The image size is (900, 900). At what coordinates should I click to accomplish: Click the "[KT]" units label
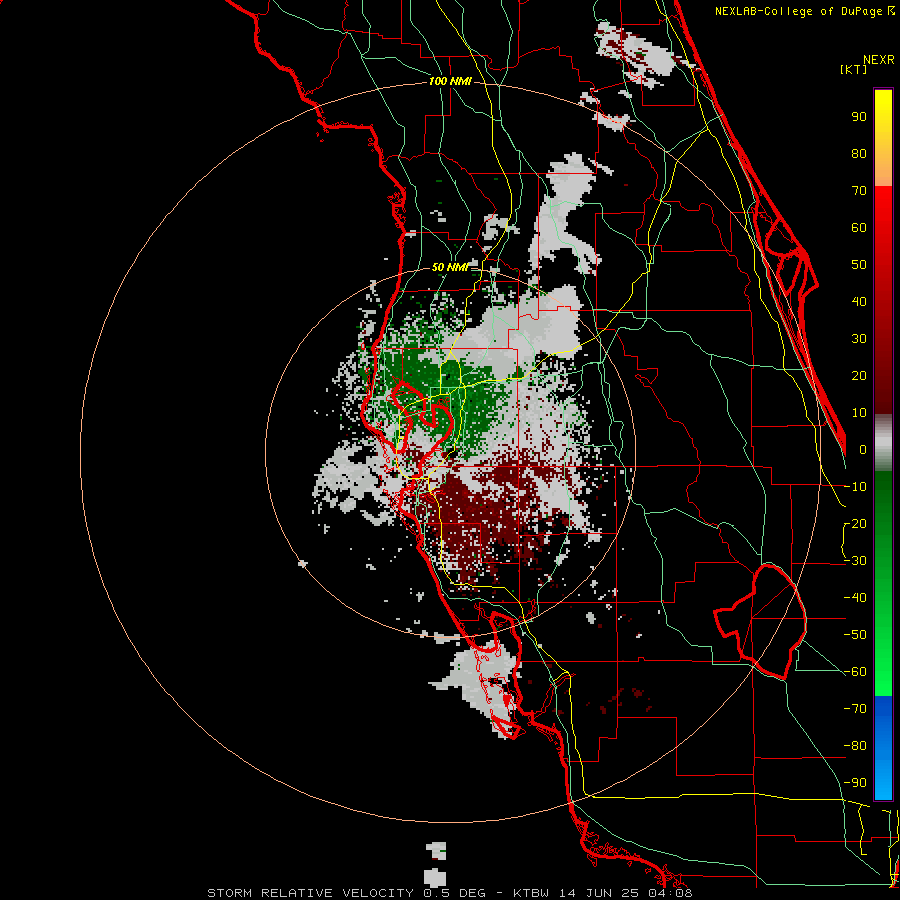click(854, 69)
